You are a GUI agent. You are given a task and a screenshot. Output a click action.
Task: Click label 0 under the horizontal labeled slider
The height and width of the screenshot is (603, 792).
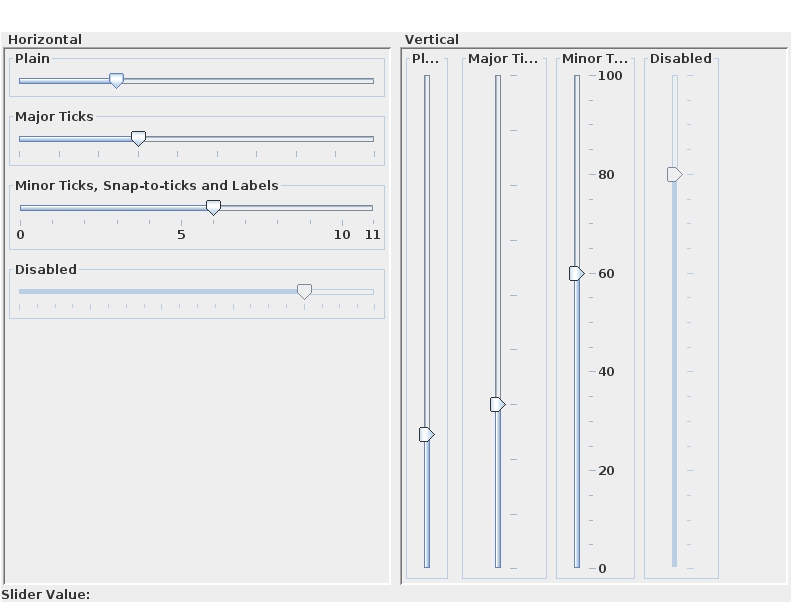click(x=20, y=235)
